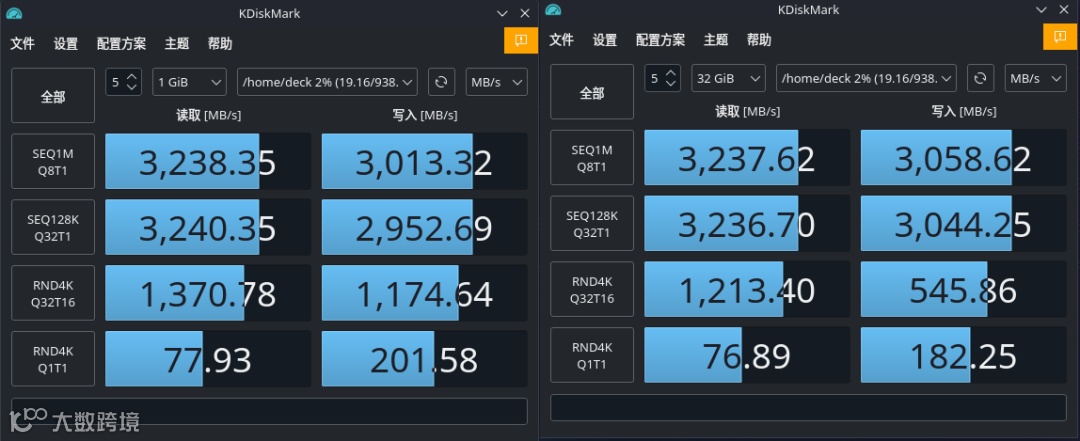Open /home/deck drive dropdown in left window

(x=327, y=82)
